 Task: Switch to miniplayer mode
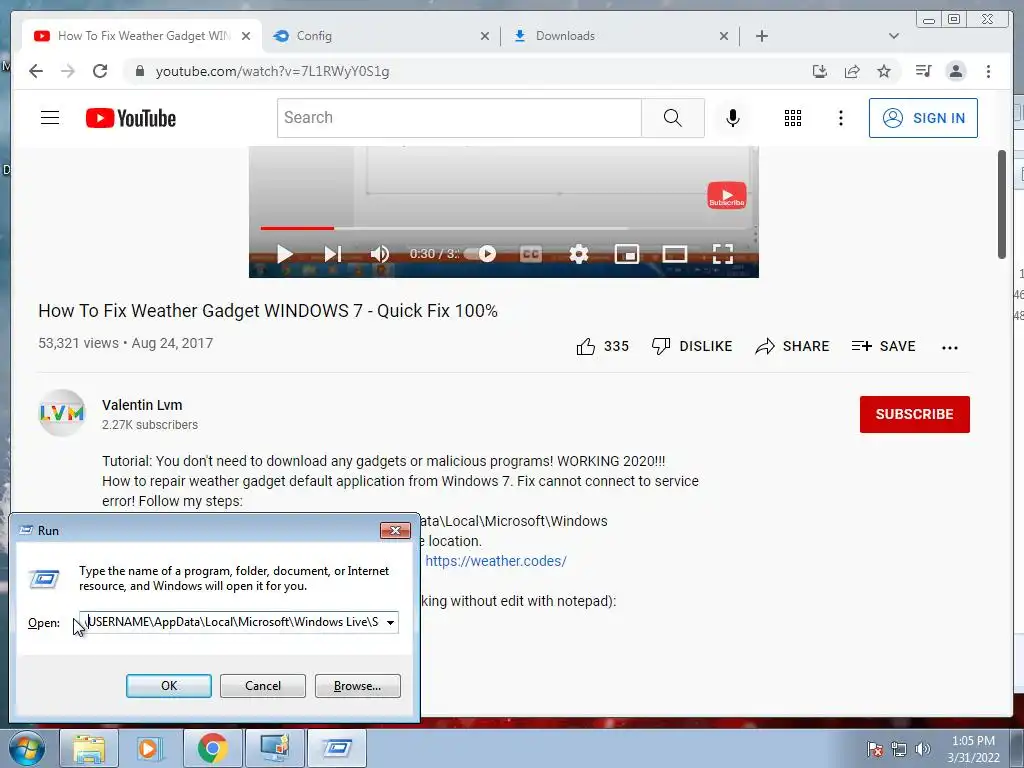coord(627,254)
